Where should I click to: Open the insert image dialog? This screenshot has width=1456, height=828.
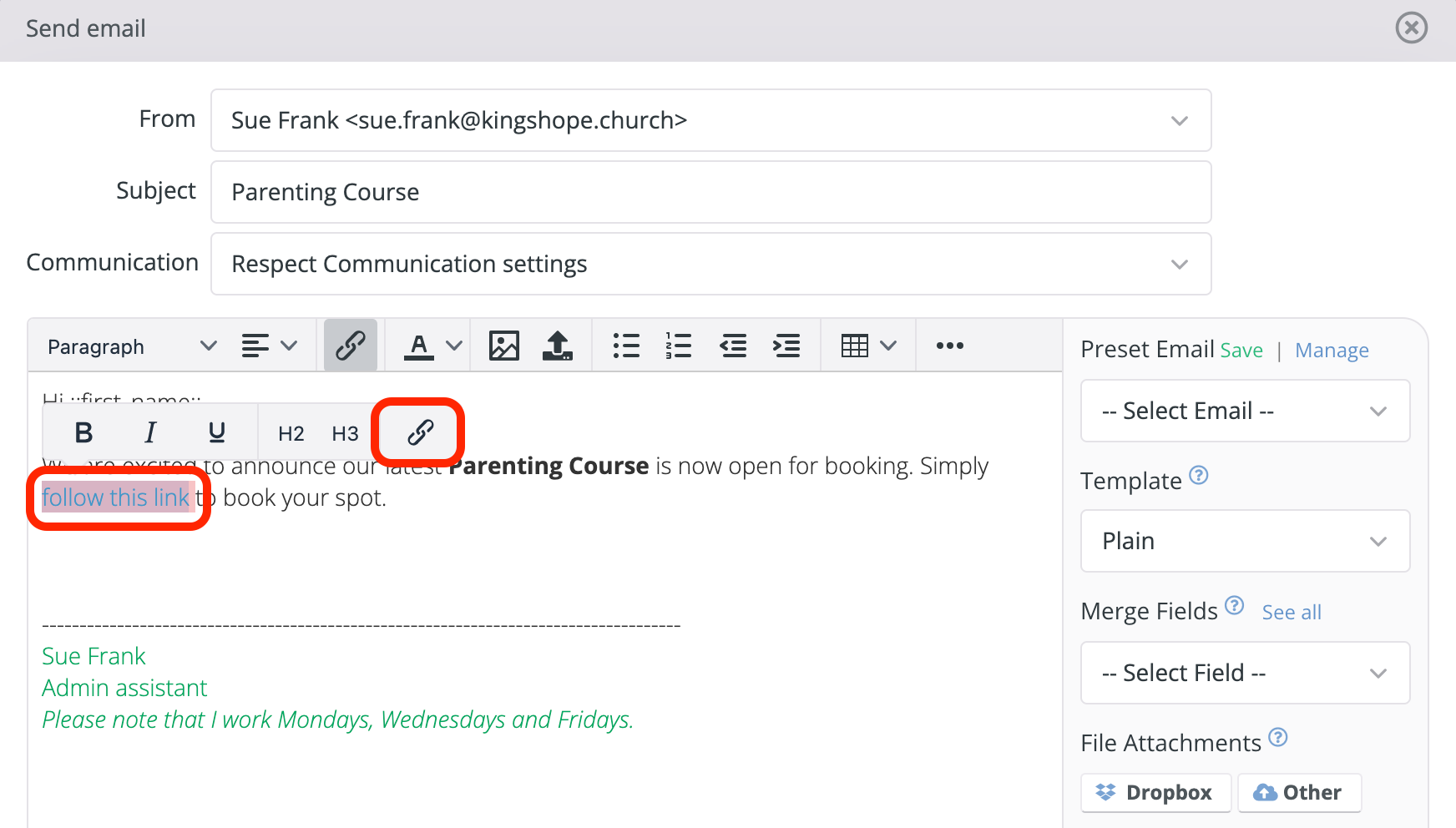(503, 345)
